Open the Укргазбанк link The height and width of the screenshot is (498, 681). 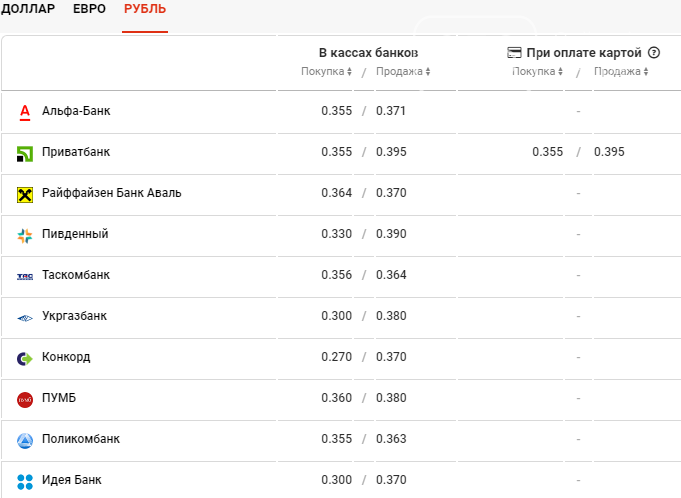pos(74,316)
